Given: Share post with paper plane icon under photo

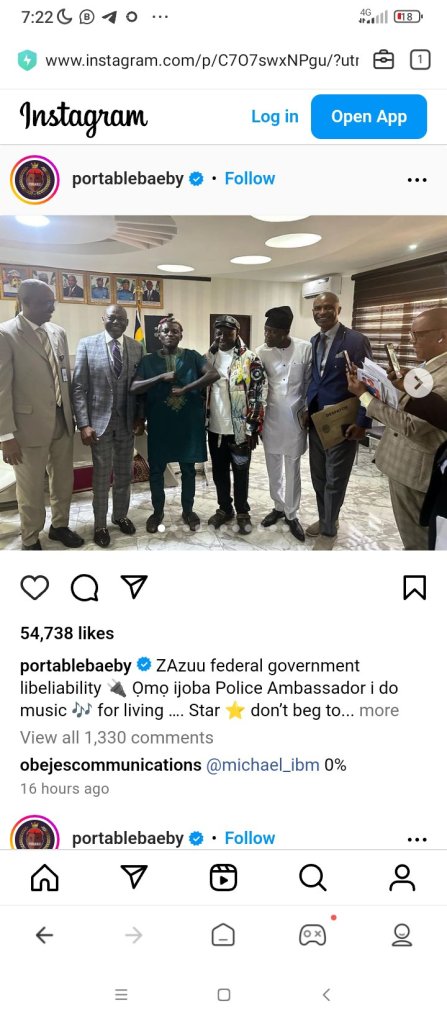Looking at the screenshot, I should (x=134, y=586).
